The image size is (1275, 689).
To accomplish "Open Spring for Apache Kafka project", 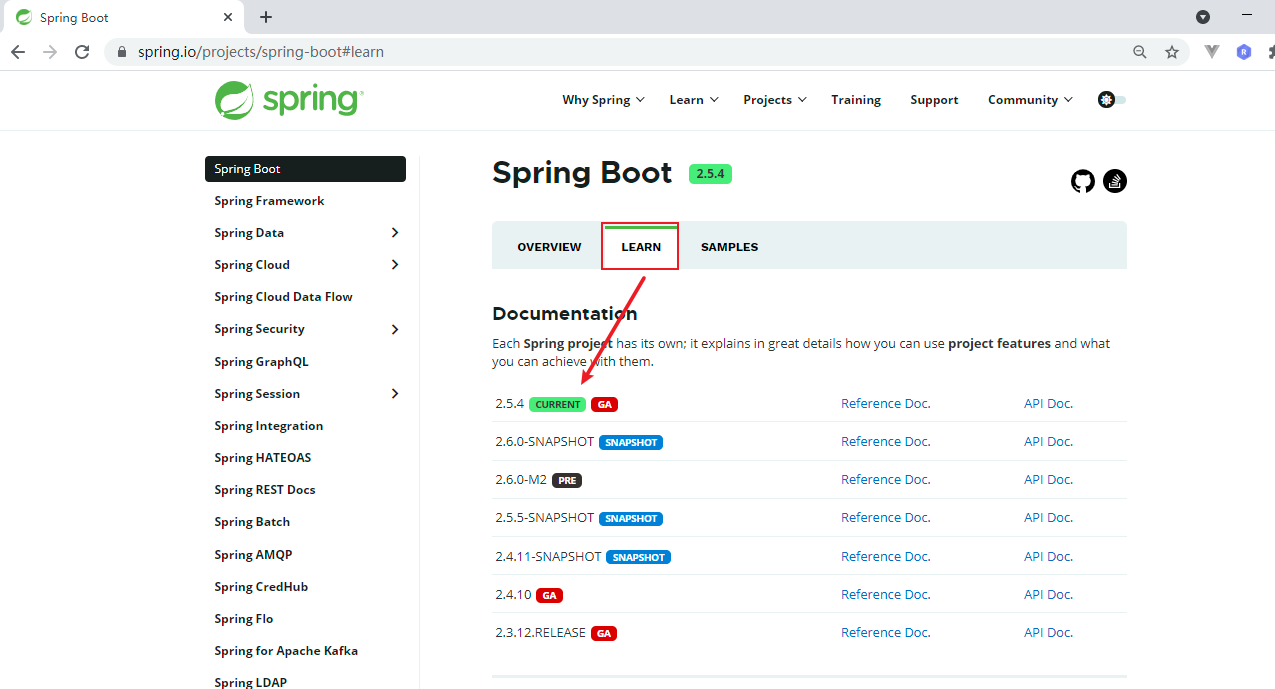I will [x=286, y=651].
